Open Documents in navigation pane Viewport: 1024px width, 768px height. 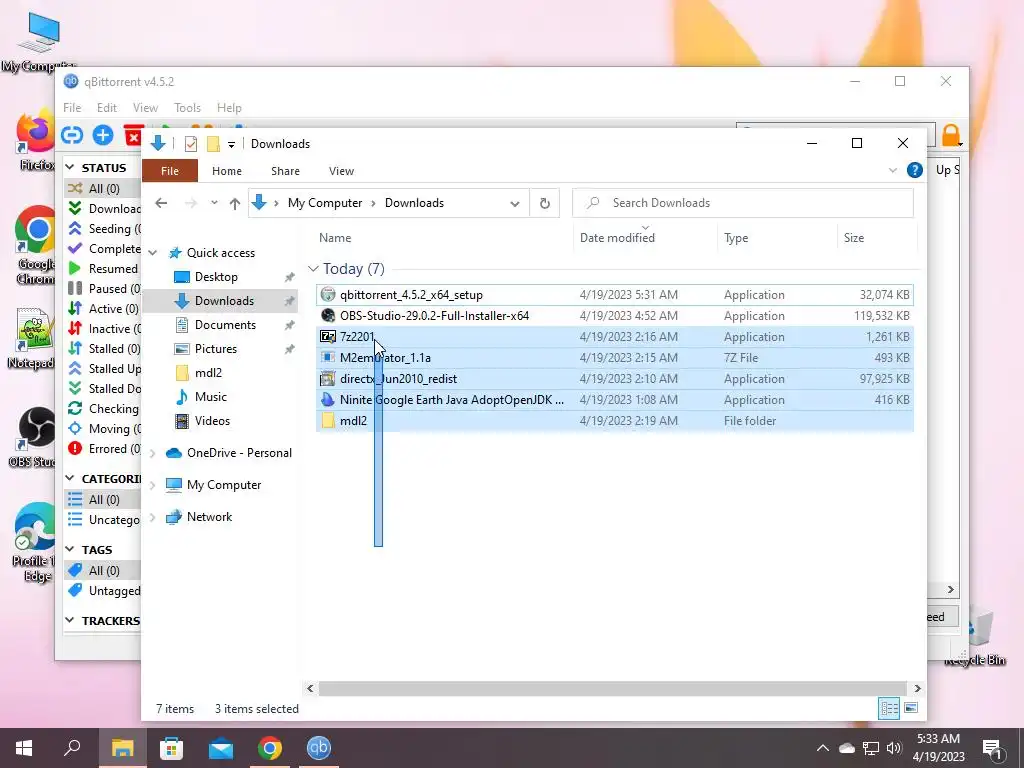point(225,325)
